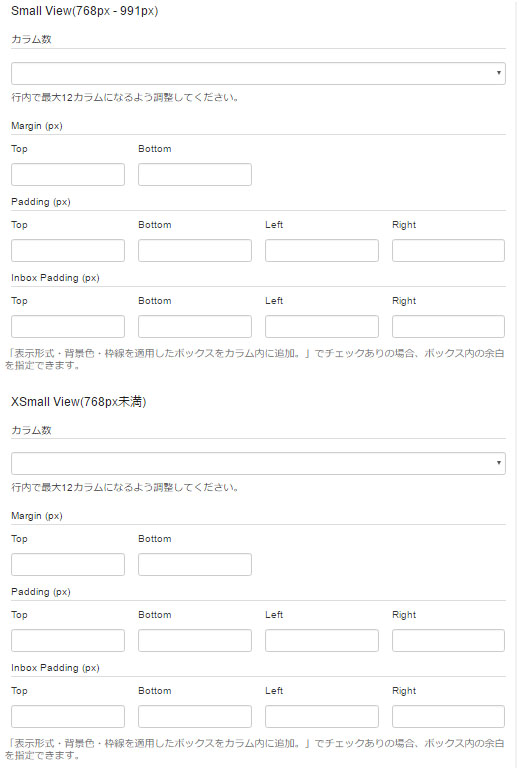Focus XSmall View Inbox Padding Right field
This screenshot has height=770, width=520.
click(448, 716)
